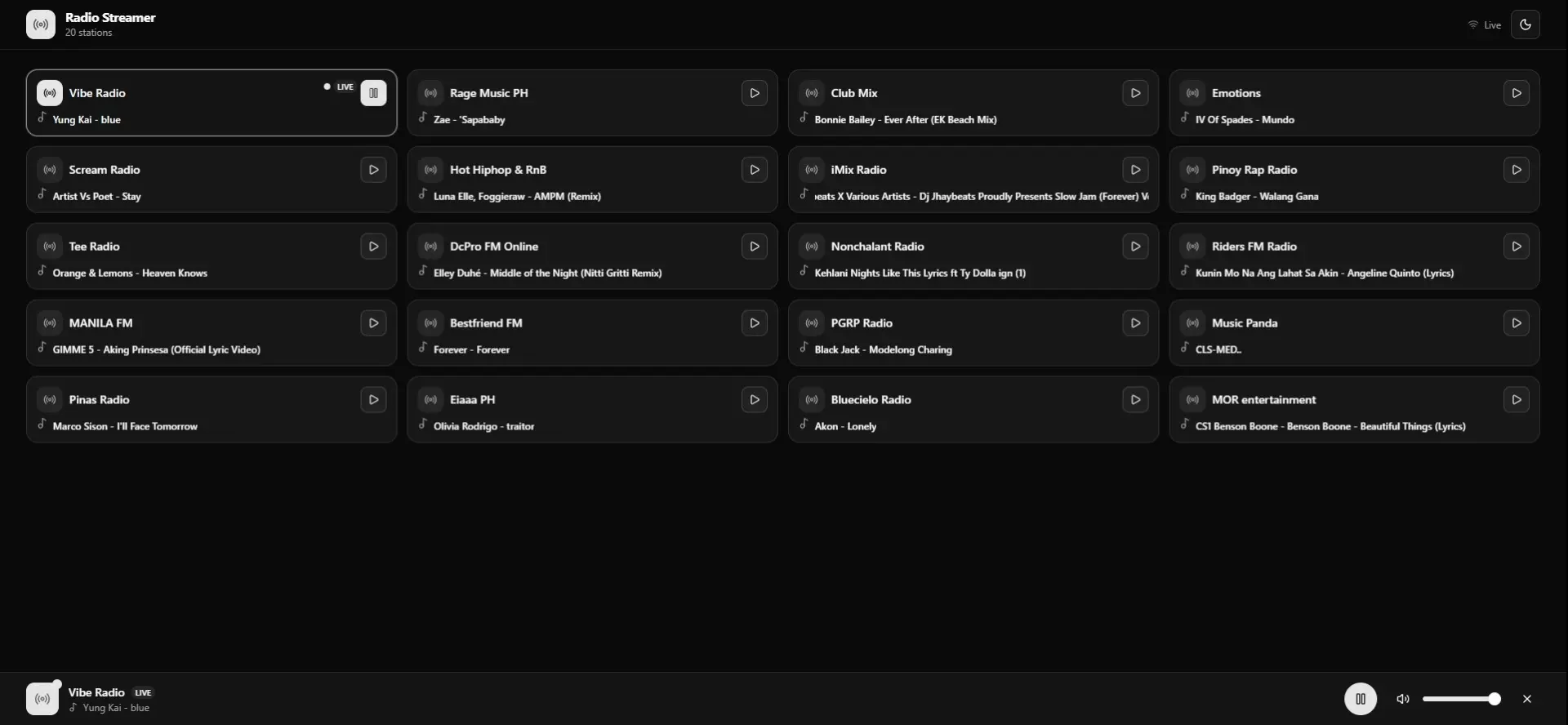Viewport: 1568px width, 725px height.
Task: Play the MANILA FM station
Action: 373,323
